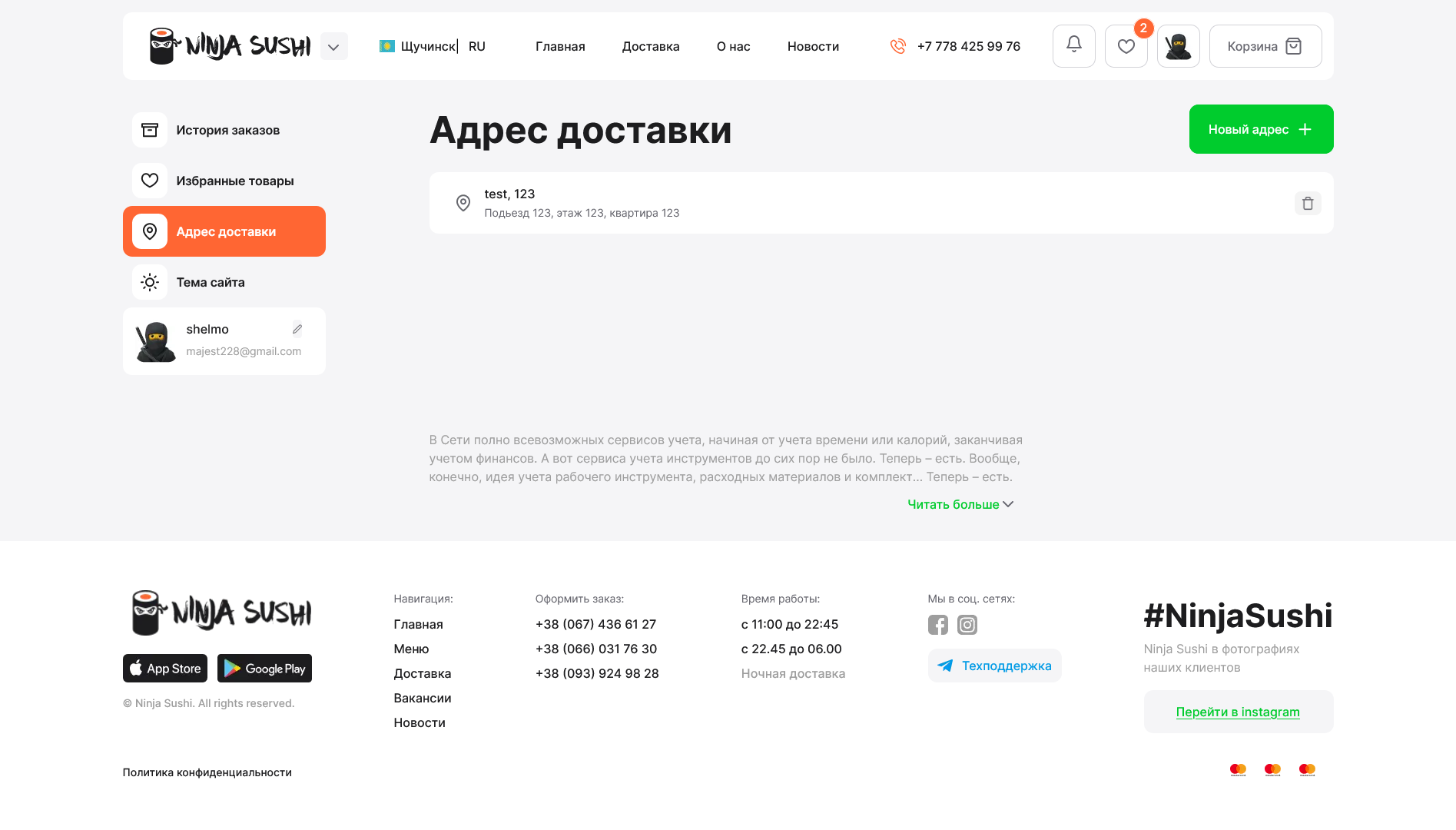The image size is (1456, 830).
Task: Go to Доставка in top navigation
Action: (x=650, y=46)
